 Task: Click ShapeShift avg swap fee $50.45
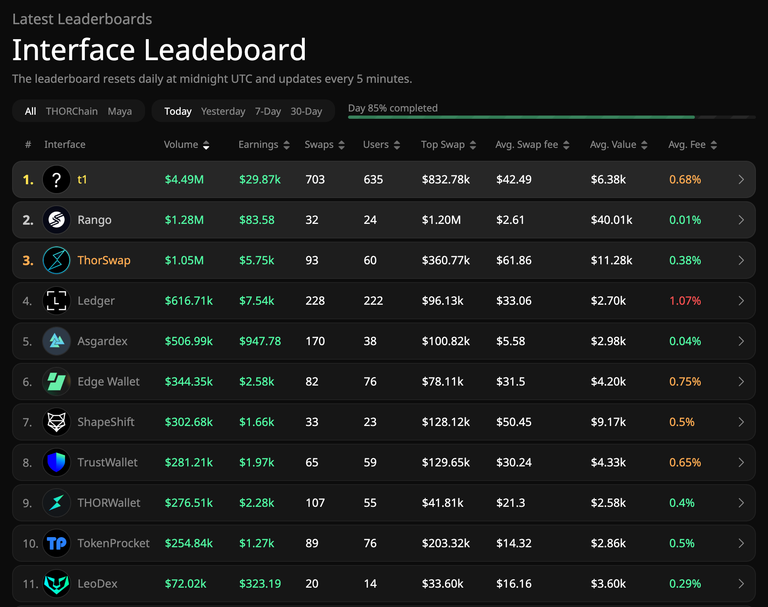(x=514, y=422)
